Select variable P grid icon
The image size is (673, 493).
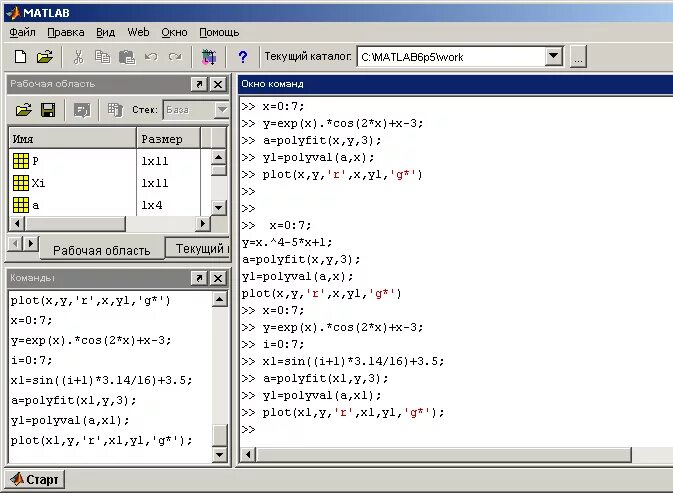click(x=21, y=161)
